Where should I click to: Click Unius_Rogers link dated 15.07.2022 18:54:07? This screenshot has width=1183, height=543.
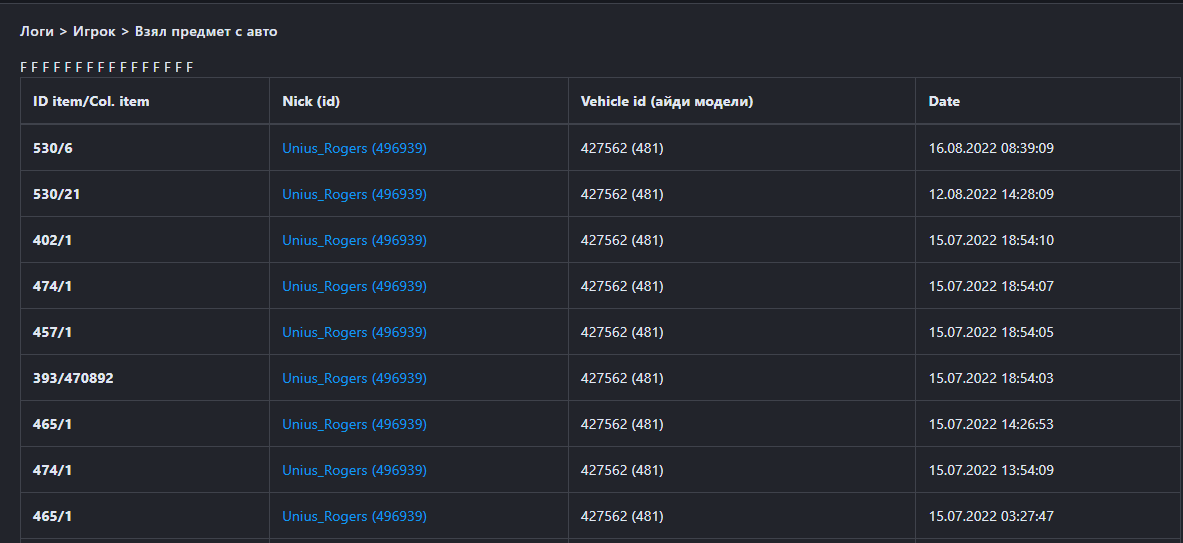[x=354, y=286]
